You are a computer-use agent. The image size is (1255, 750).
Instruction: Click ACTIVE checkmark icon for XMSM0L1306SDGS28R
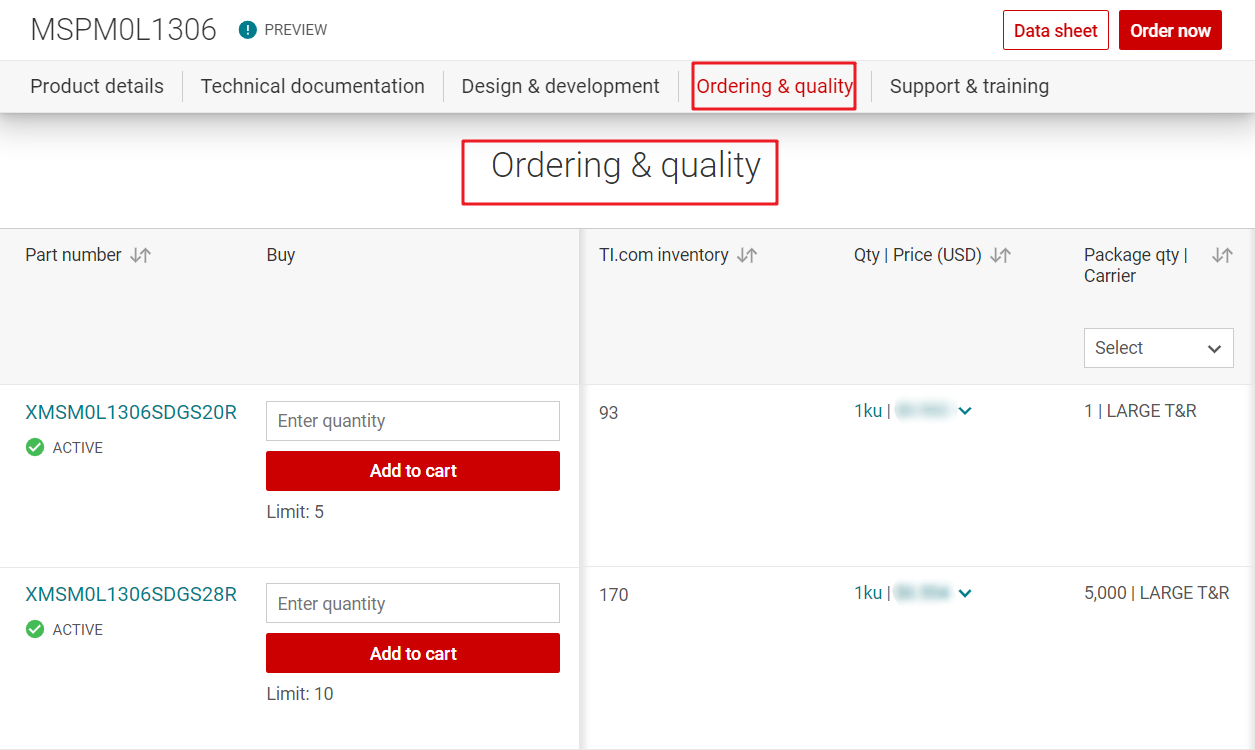click(35, 630)
